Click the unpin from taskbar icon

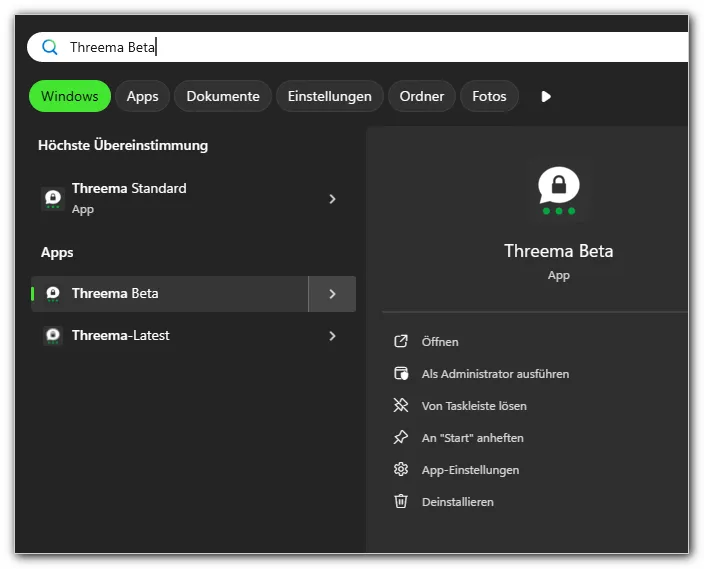click(x=401, y=406)
